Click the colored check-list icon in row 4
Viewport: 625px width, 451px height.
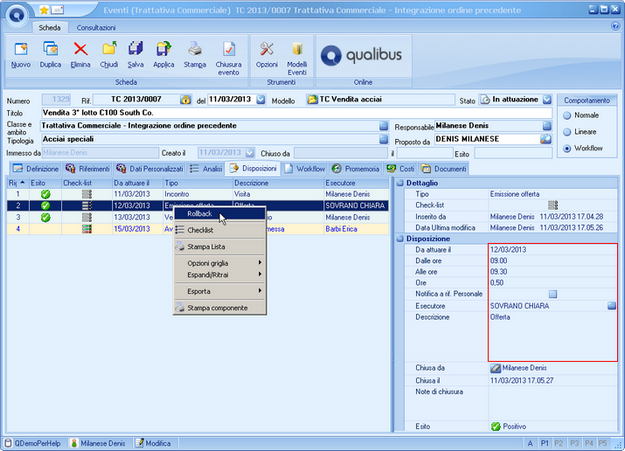(x=86, y=229)
